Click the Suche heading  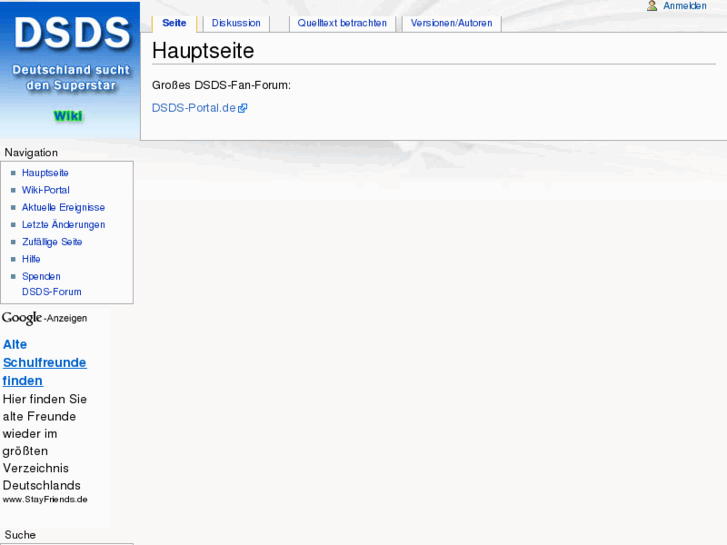[x=20, y=535]
